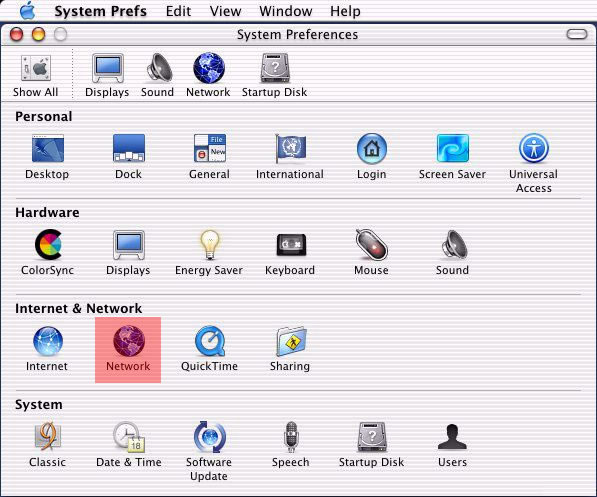The height and width of the screenshot is (497, 597).
Task: Open the Screen Saver preferences
Action: (x=452, y=157)
